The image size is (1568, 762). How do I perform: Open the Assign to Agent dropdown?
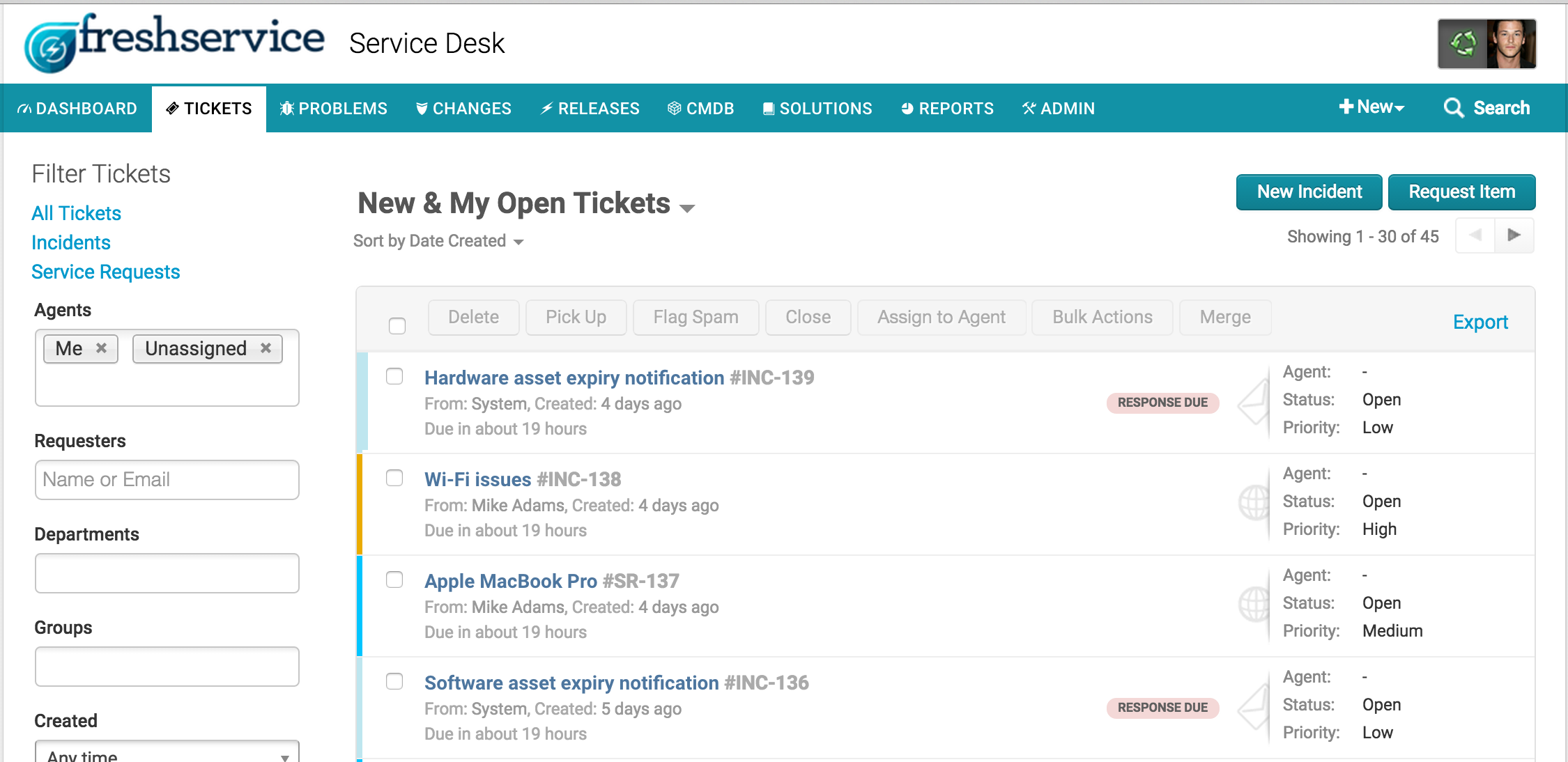(941, 318)
